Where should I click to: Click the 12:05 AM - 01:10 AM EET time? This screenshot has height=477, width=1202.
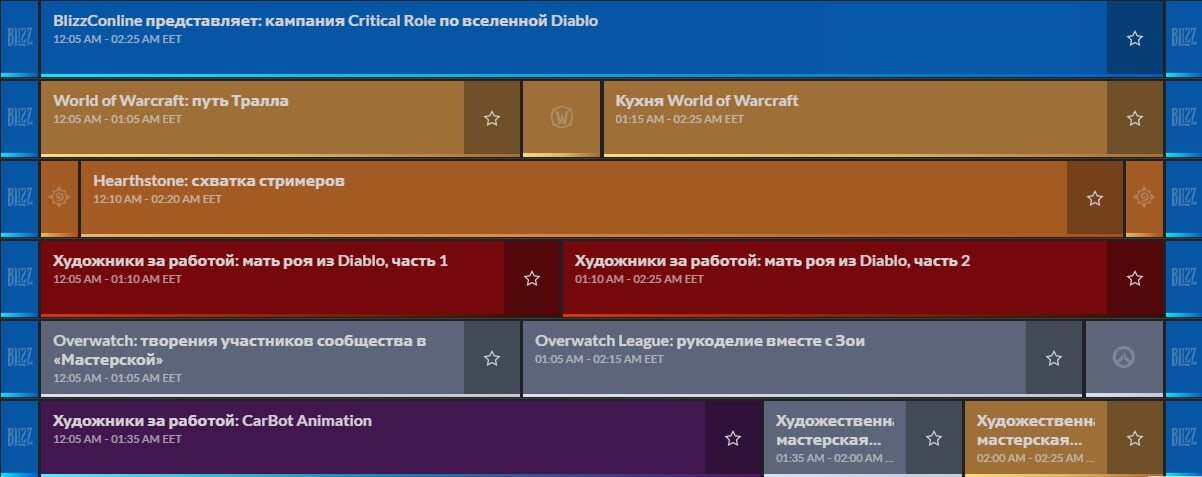coord(117,279)
